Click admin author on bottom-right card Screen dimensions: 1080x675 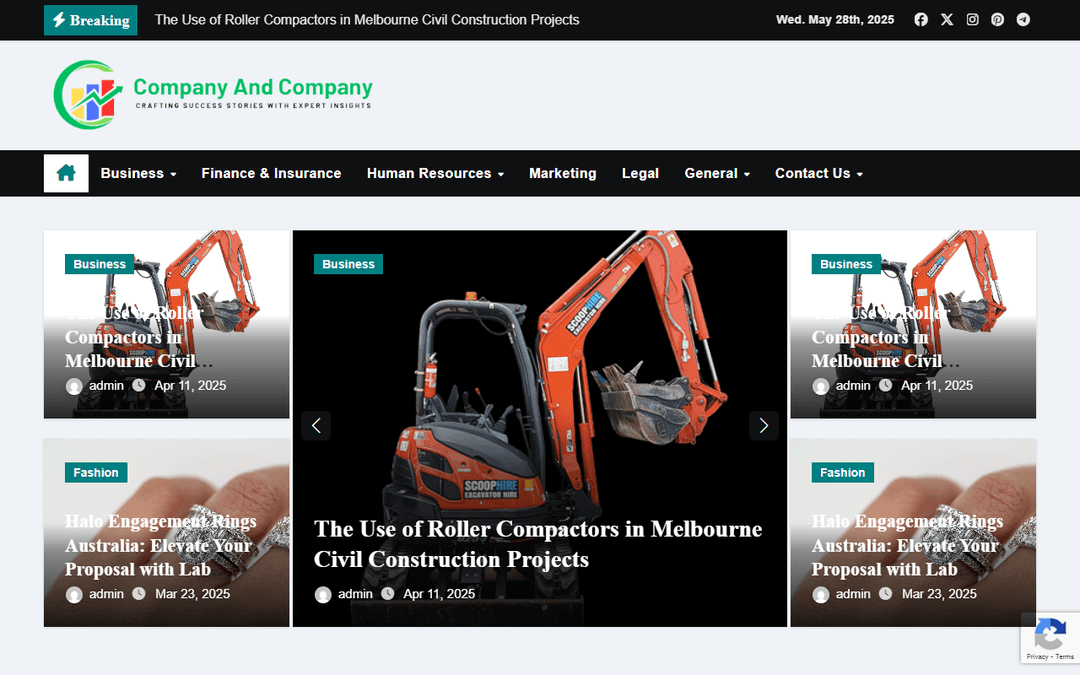click(842, 594)
